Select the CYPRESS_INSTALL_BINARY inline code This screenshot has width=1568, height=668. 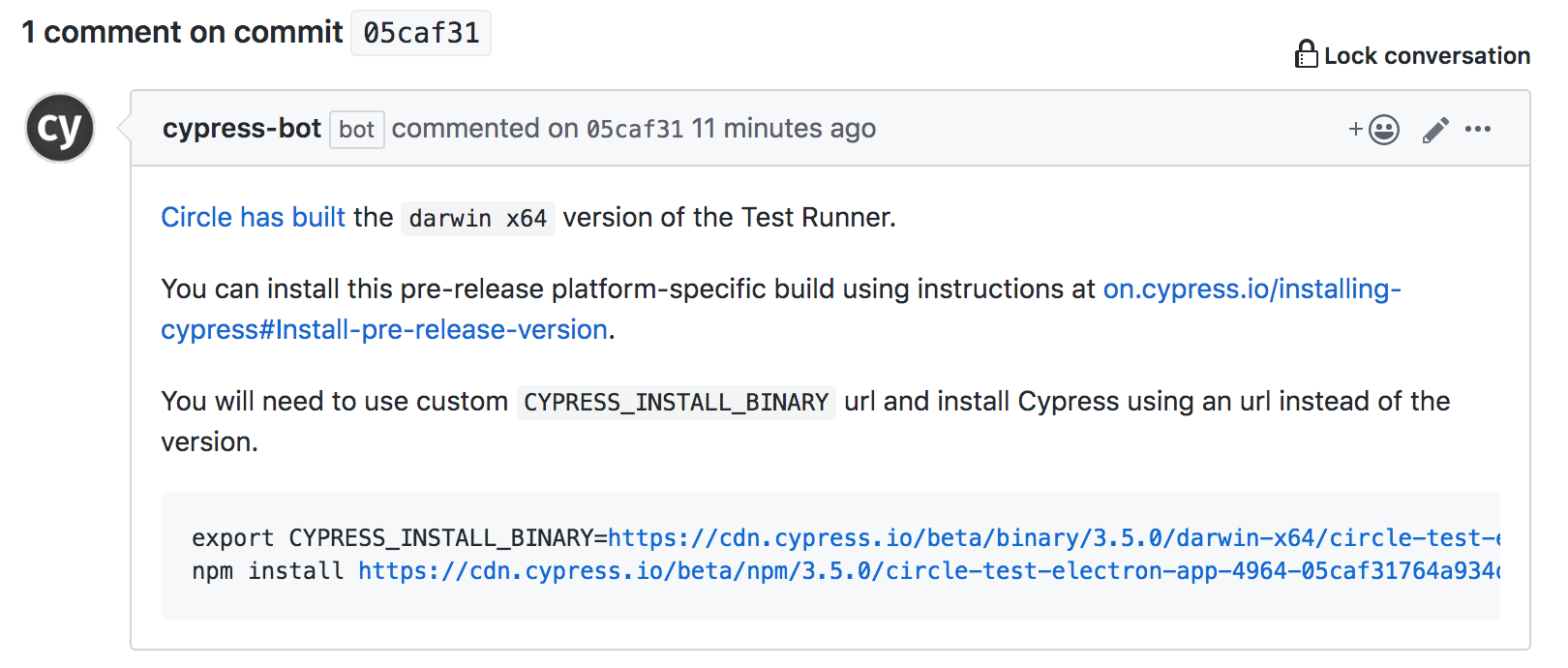point(677,402)
